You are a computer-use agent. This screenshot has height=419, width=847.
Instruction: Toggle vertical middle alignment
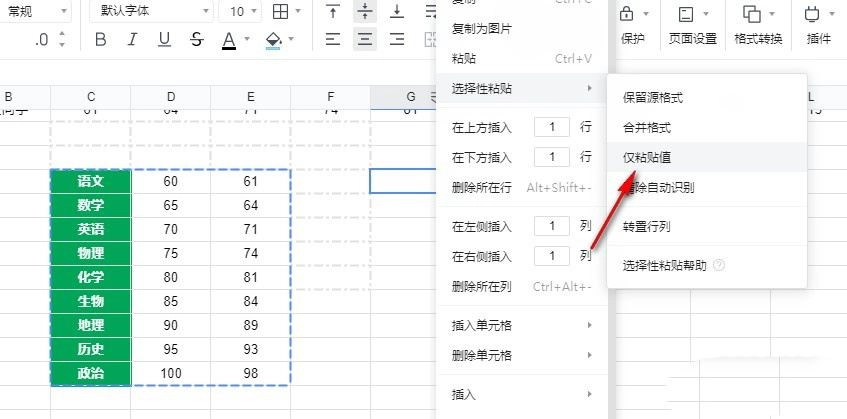click(365, 12)
